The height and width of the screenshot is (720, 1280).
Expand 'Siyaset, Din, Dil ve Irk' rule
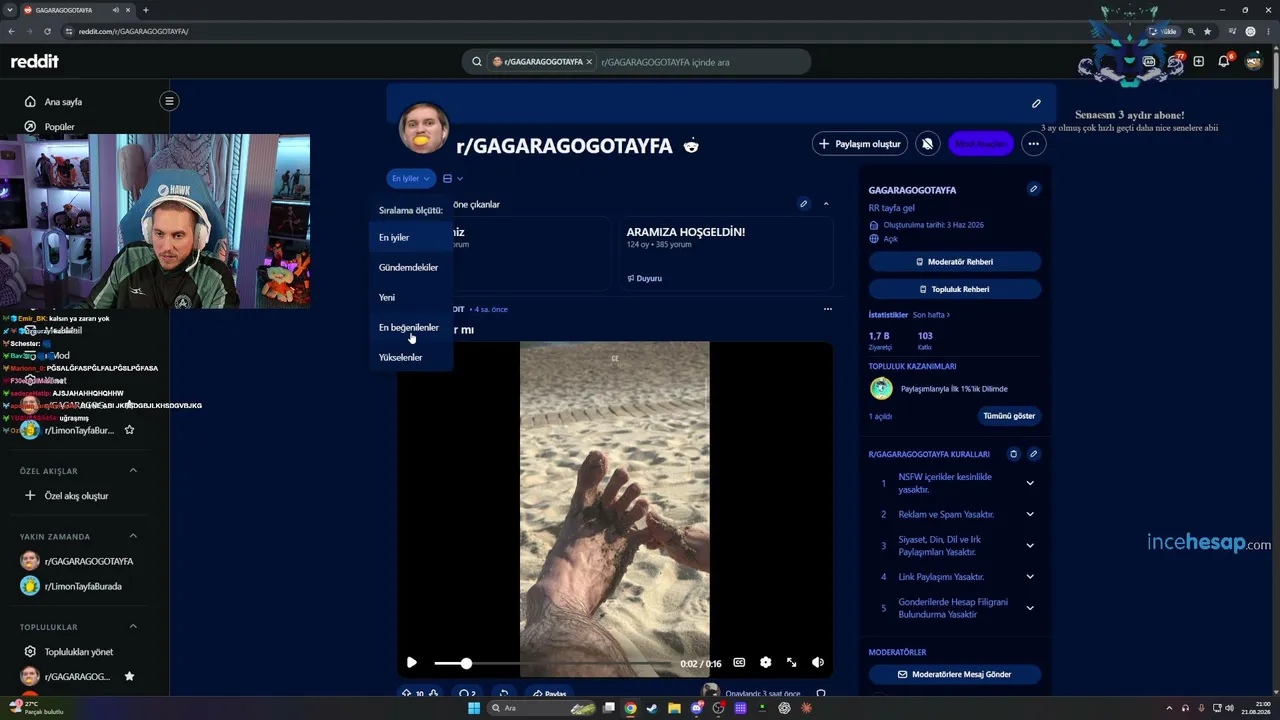[x=1030, y=545]
